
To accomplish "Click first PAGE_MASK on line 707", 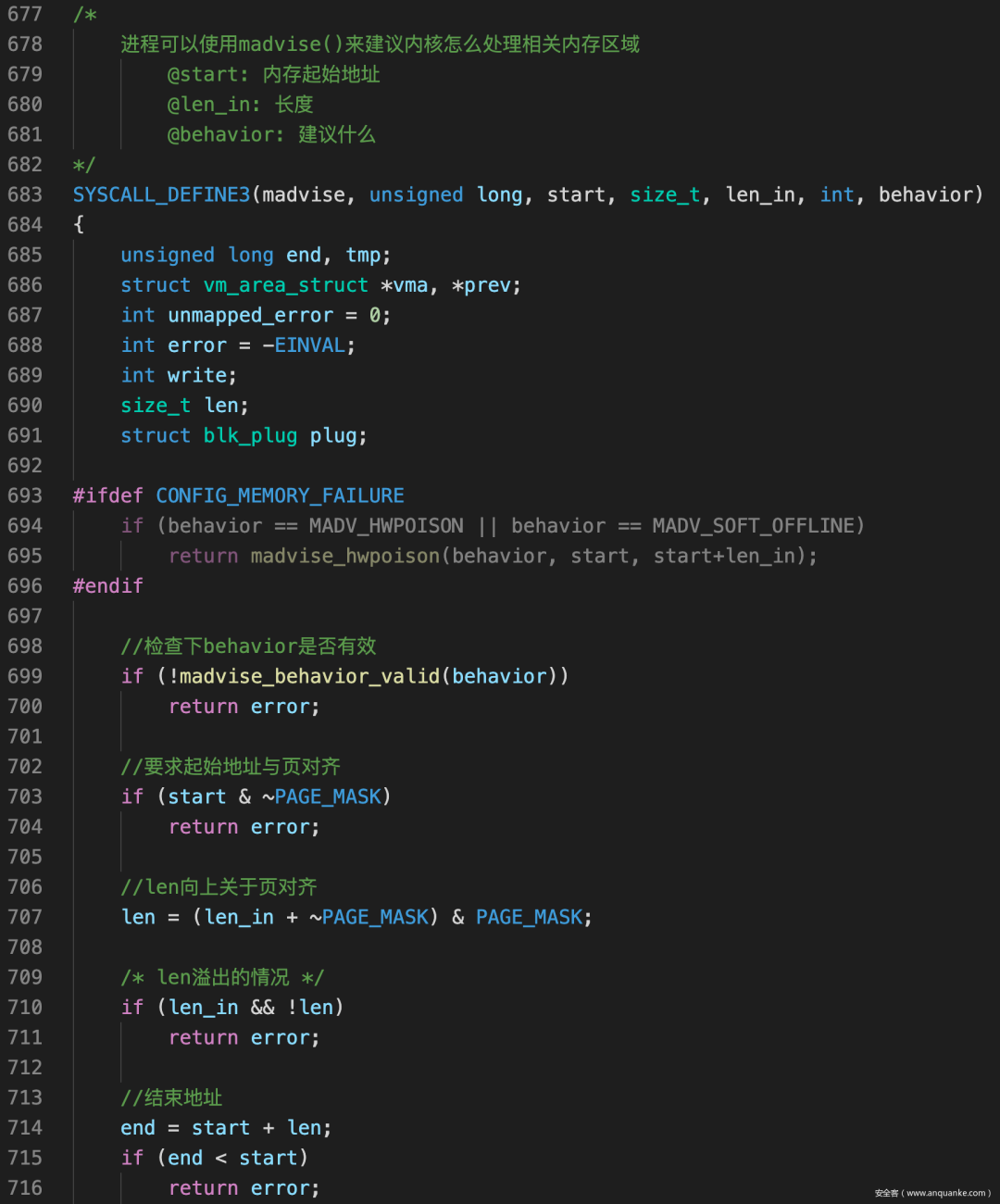I will click(375, 917).
